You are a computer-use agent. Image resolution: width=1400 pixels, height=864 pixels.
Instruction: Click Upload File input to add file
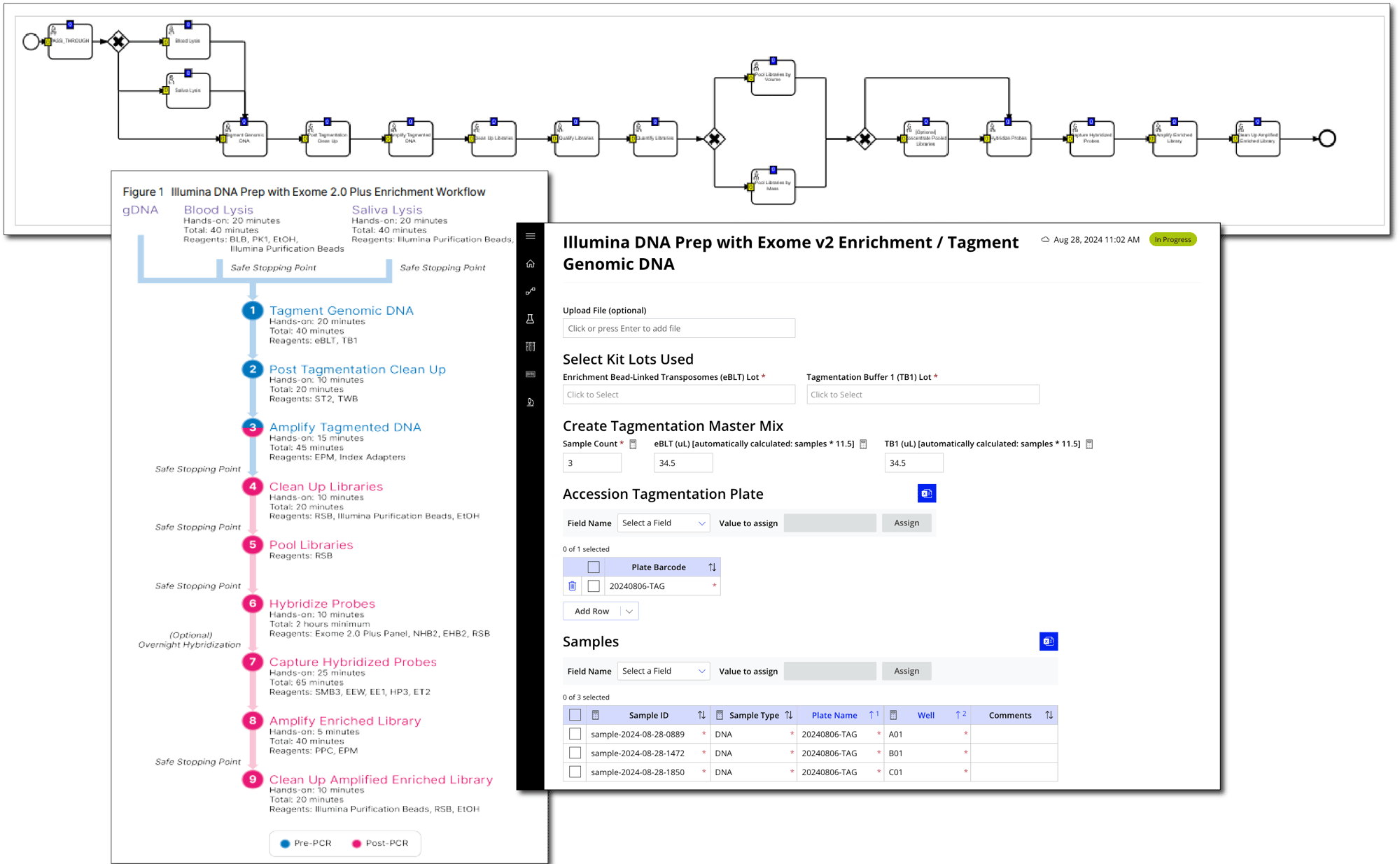(x=678, y=328)
